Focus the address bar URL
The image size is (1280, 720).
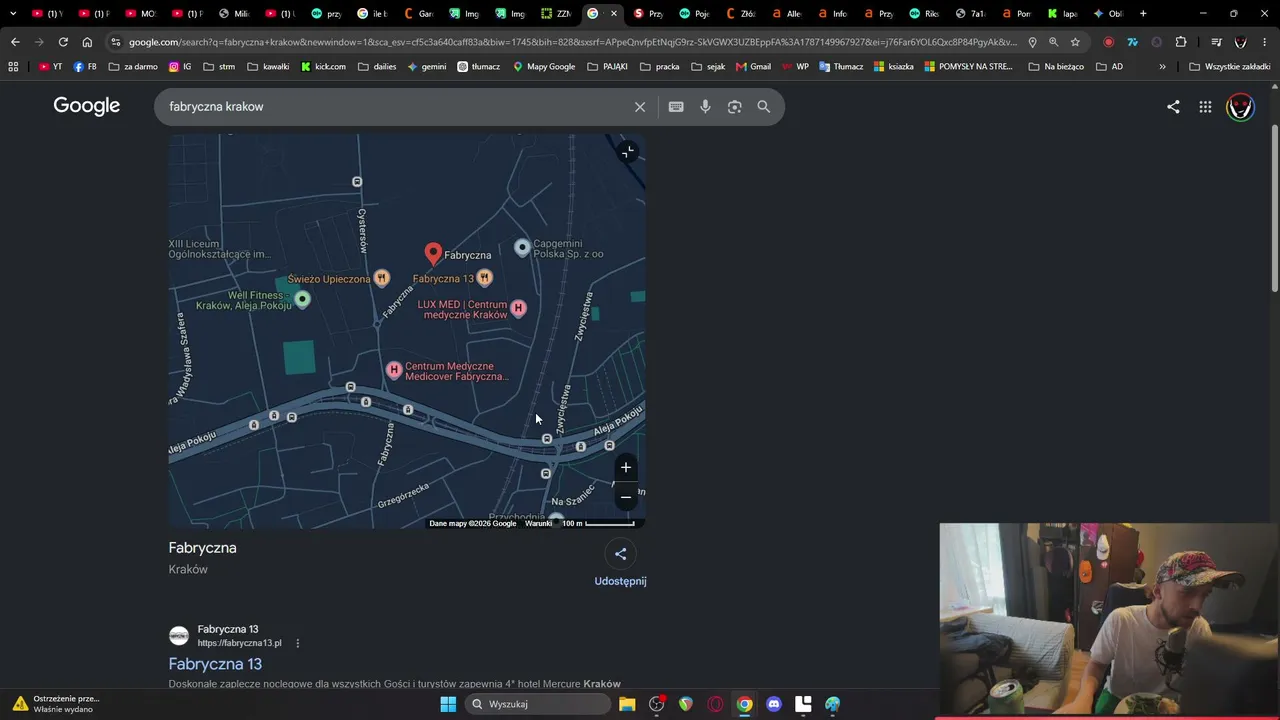572,42
